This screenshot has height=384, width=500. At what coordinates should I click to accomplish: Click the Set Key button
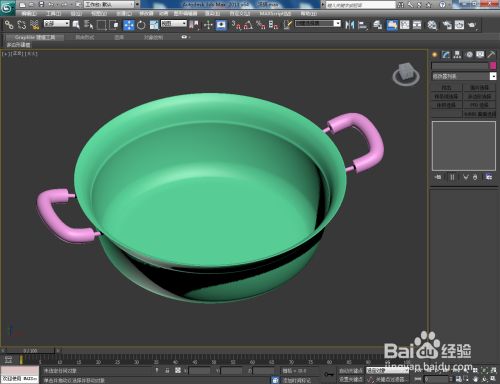pos(351,379)
